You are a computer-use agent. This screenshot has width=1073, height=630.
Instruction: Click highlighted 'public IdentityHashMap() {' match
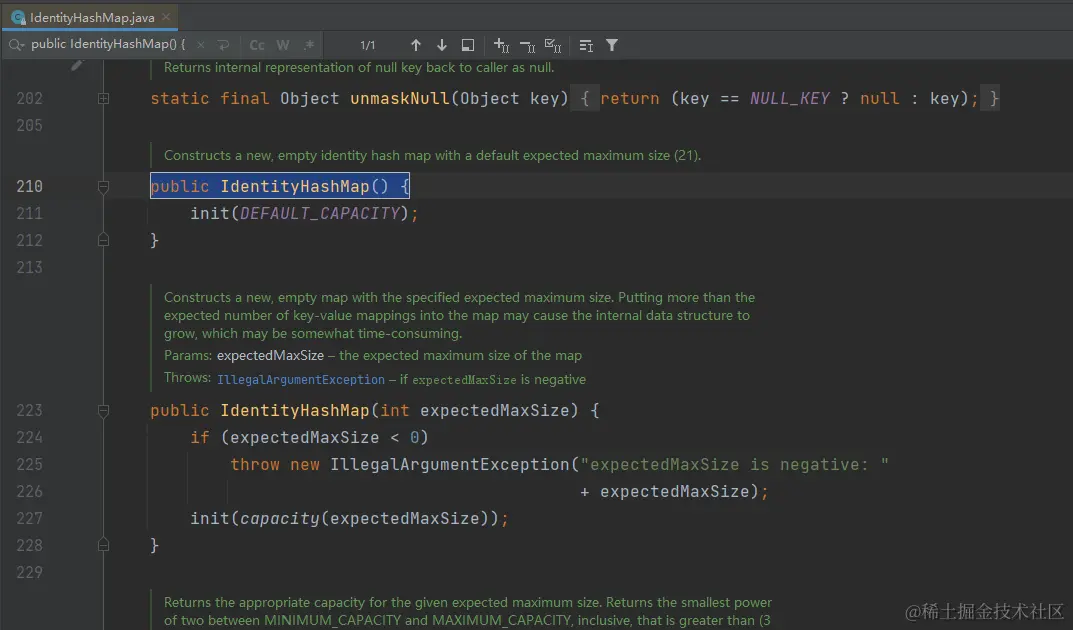(x=280, y=185)
